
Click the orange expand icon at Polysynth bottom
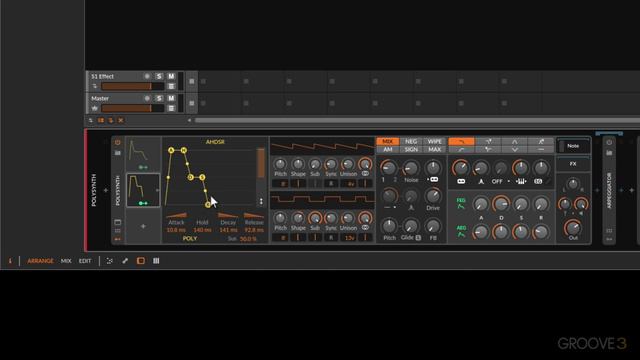pos(118,239)
